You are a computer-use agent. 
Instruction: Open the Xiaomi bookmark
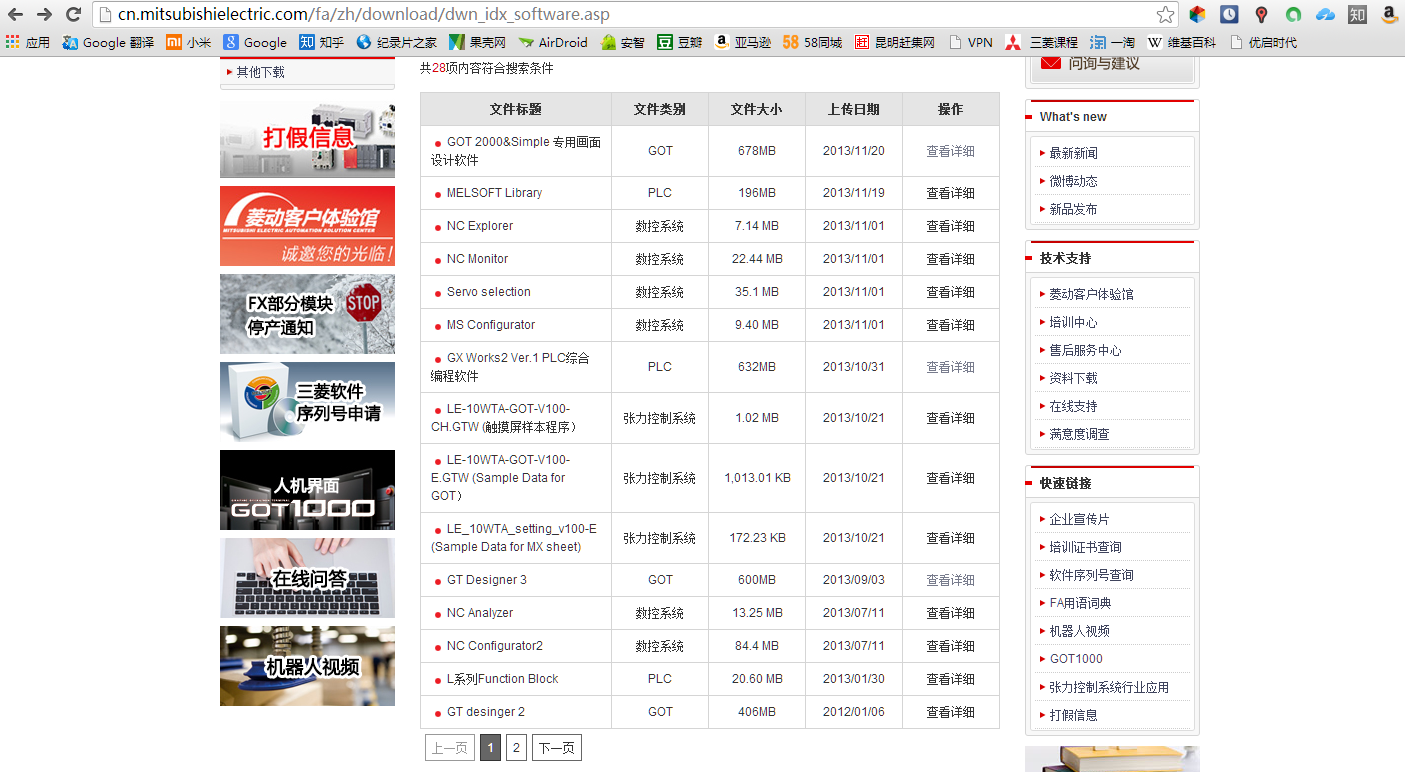(x=188, y=42)
